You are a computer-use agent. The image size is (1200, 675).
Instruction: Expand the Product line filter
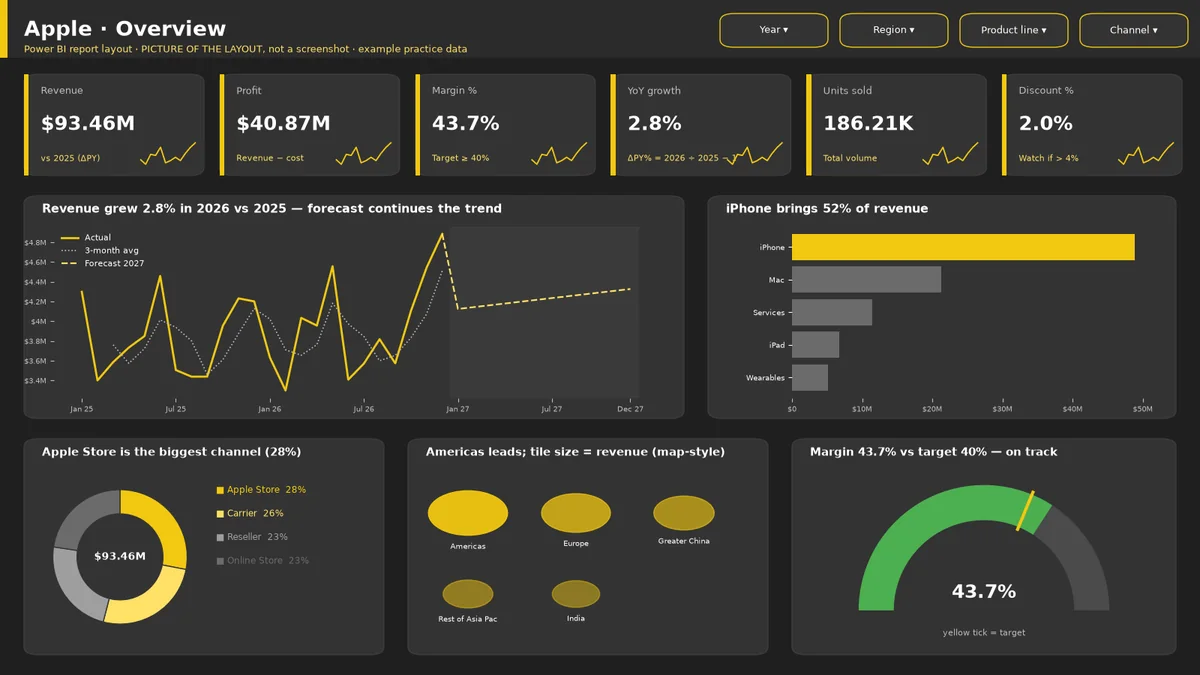(x=1014, y=30)
